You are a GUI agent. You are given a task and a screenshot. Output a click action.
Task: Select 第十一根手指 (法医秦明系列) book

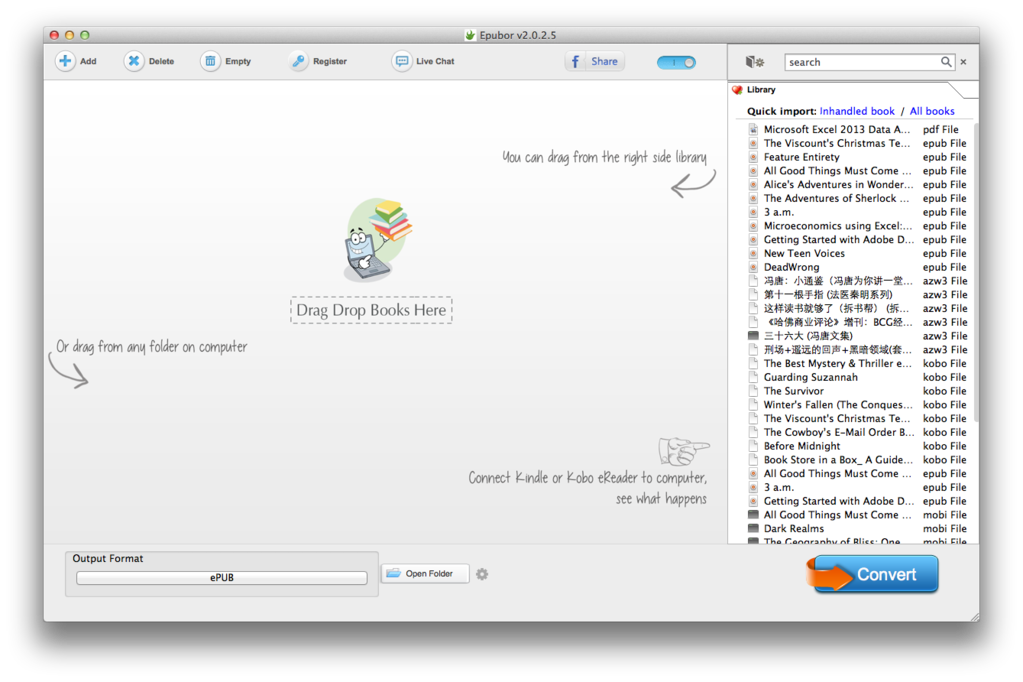tap(857, 294)
